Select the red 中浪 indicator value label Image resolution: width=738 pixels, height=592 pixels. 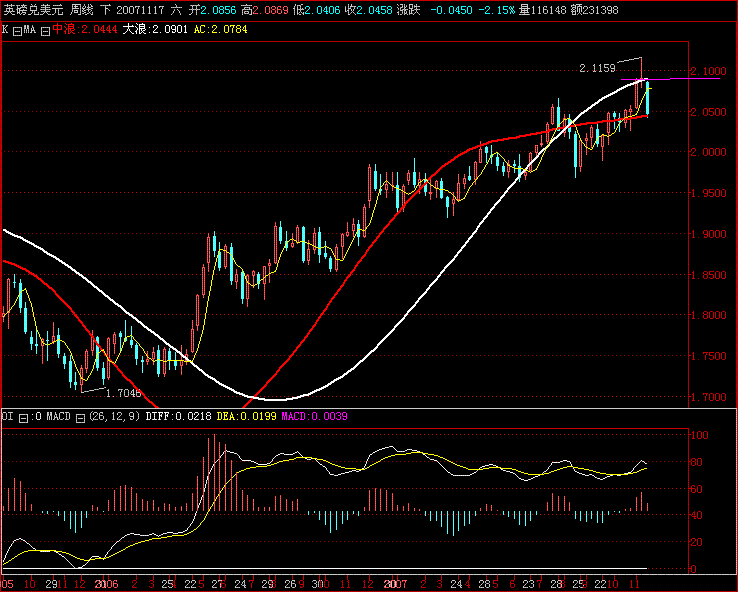84,30
